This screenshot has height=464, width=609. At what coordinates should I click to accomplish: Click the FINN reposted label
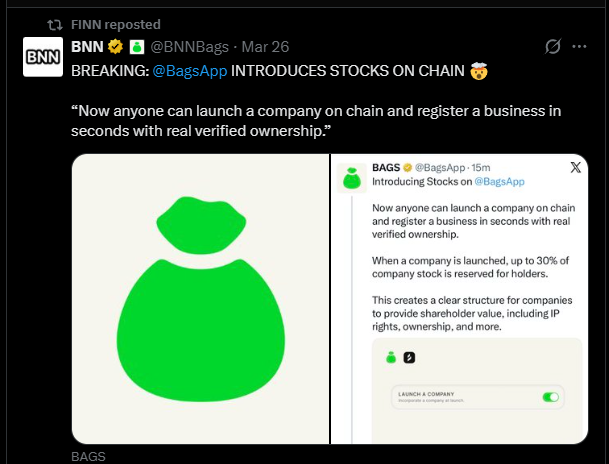[115, 24]
